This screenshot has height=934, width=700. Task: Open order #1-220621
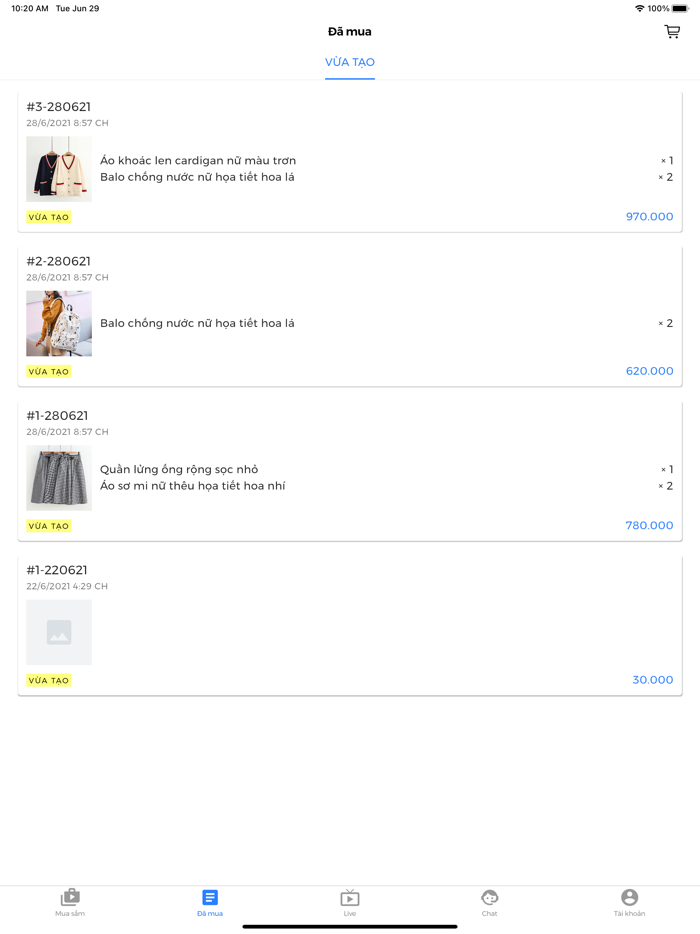click(57, 570)
